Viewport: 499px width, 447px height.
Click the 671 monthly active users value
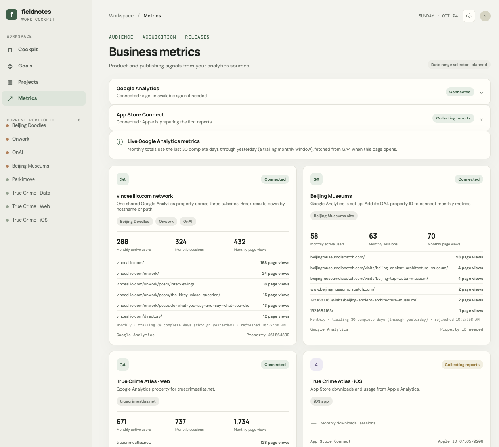pos(122,421)
